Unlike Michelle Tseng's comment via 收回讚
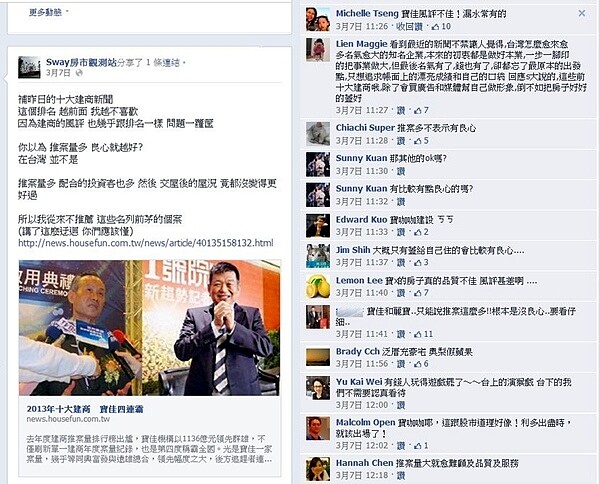The image size is (600, 484). (409, 26)
